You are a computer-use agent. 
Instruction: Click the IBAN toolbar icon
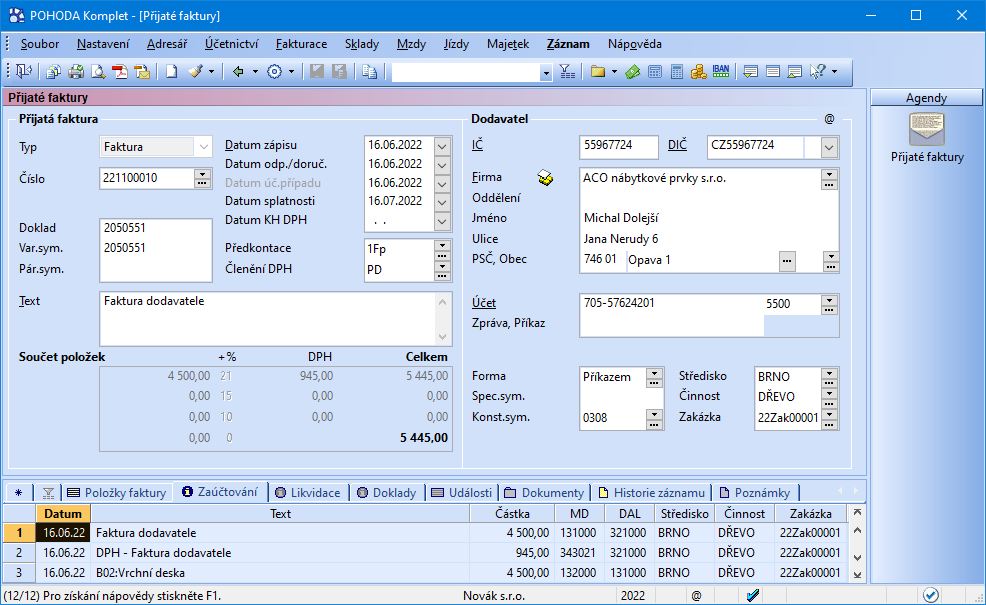[721, 70]
